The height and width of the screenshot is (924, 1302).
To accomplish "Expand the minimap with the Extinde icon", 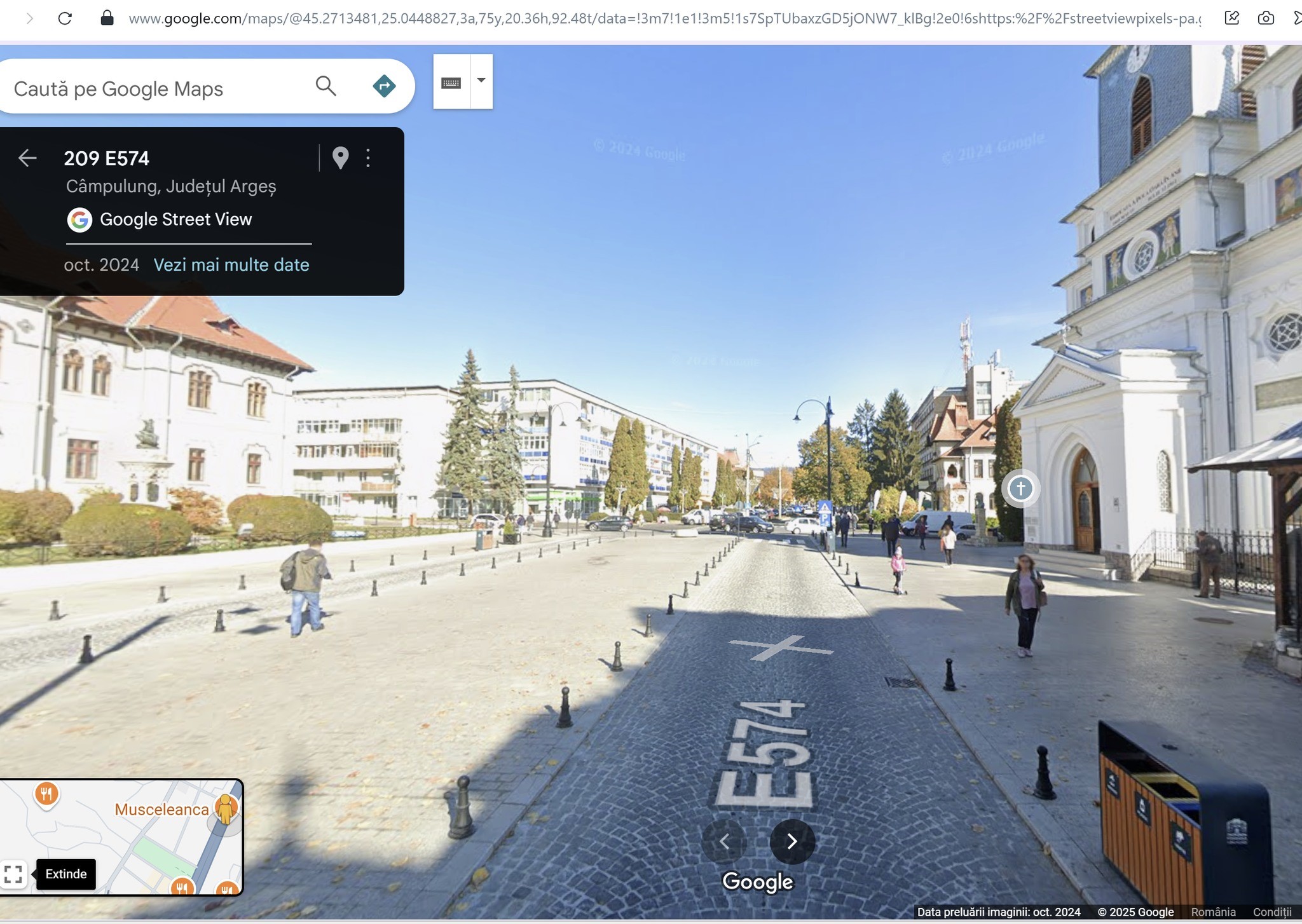I will click(13, 874).
